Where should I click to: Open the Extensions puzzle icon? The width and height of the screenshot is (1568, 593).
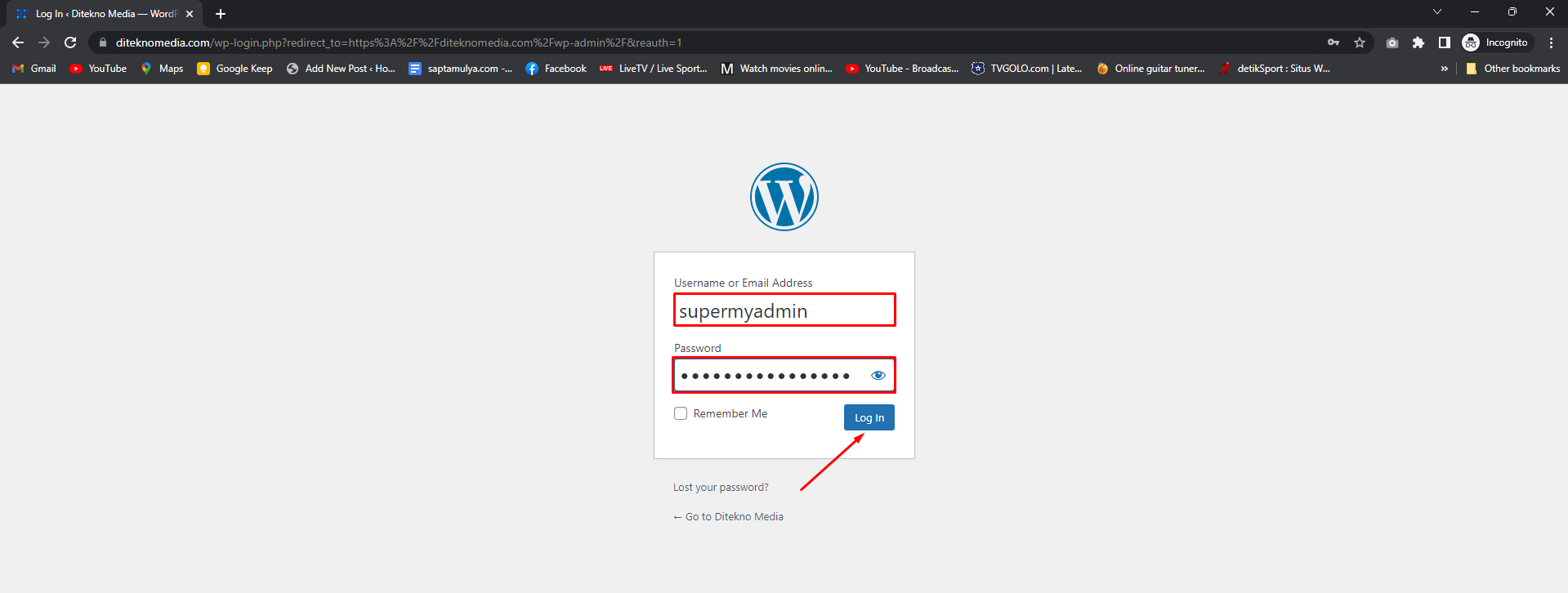coord(1418,42)
